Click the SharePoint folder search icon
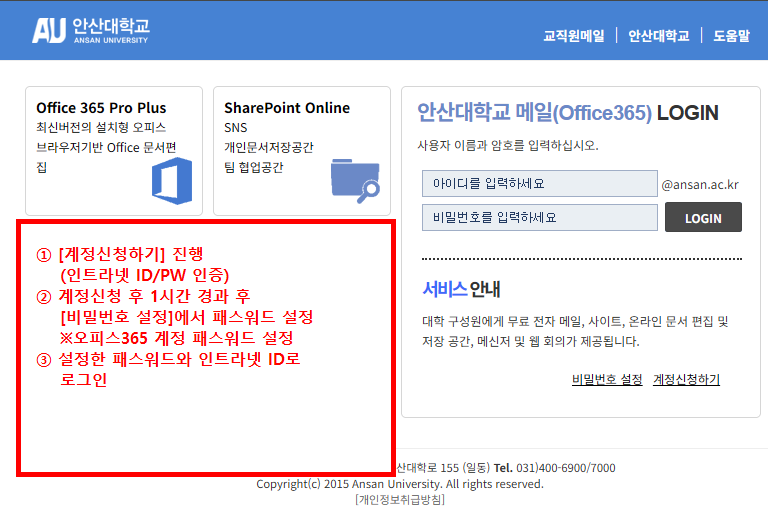 pos(355,180)
